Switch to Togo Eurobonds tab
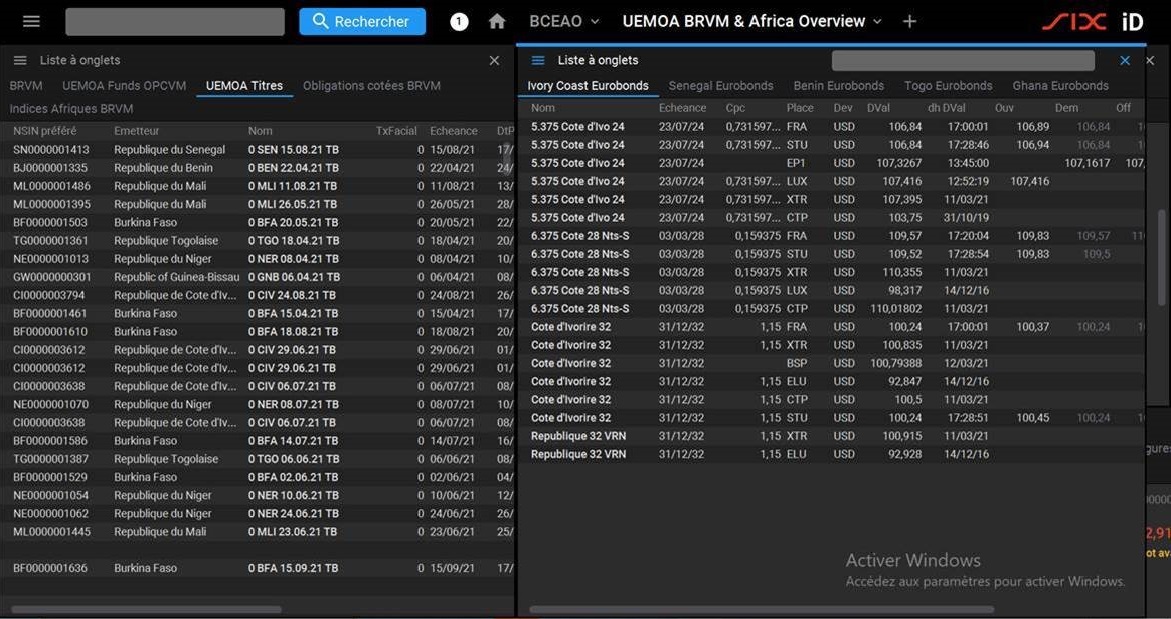The height and width of the screenshot is (619, 1171). tap(948, 86)
